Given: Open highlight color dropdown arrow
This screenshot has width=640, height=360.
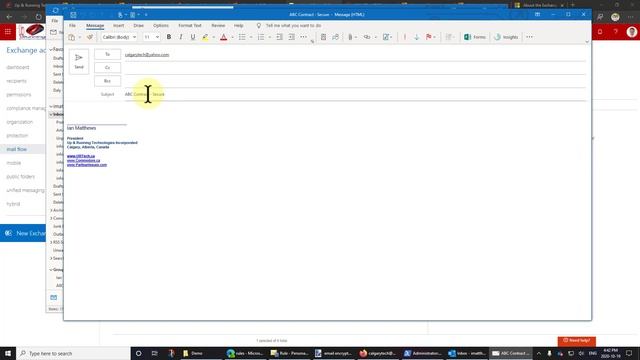Looking at the screenshot, I should pos(213,37).
